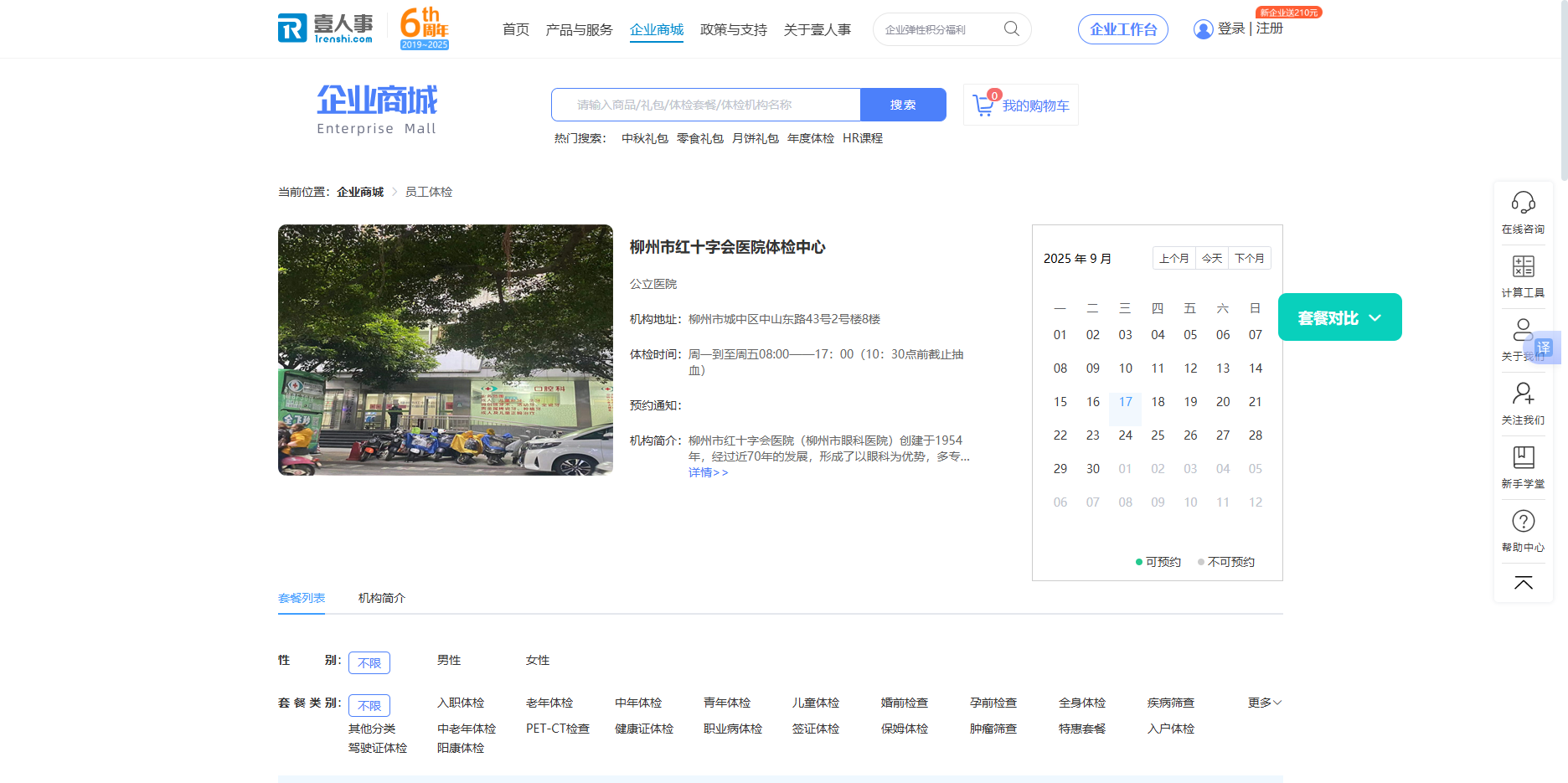1568x783 pixels.
Task: Open 产品与服务 nav menu
Action: (x=579, y=29)
